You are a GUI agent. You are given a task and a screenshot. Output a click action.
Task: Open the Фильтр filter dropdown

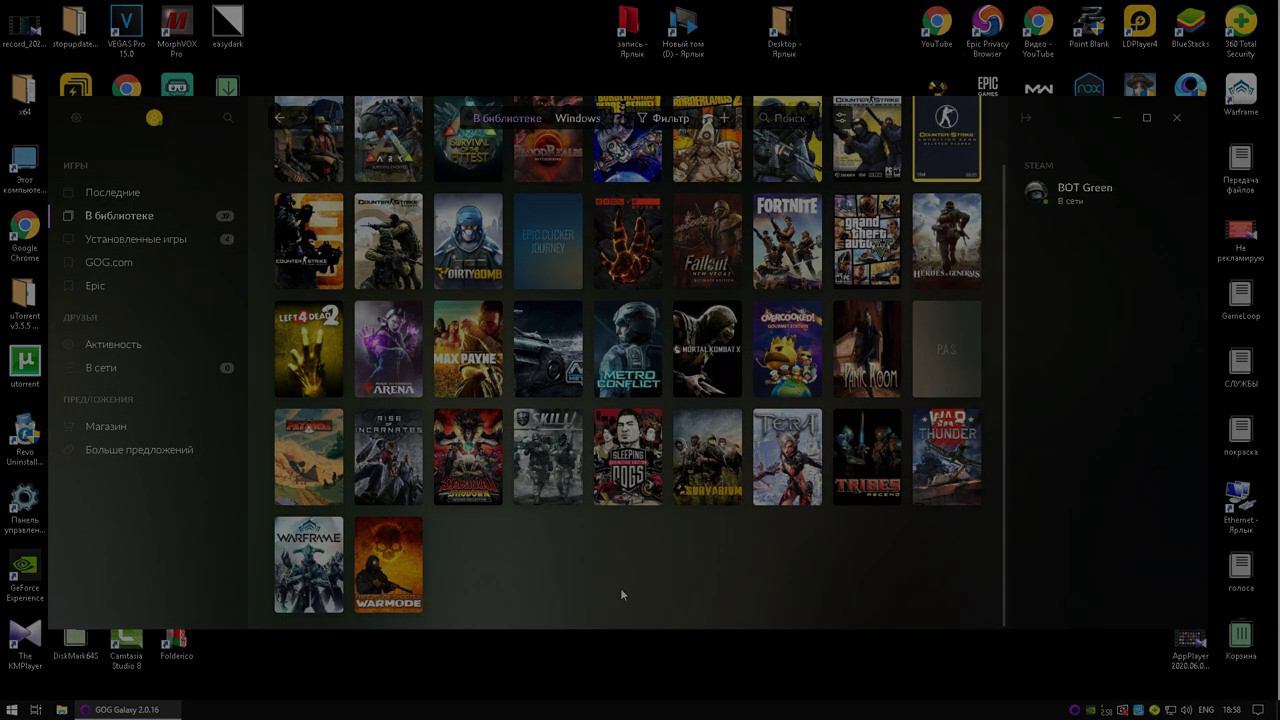663,118
